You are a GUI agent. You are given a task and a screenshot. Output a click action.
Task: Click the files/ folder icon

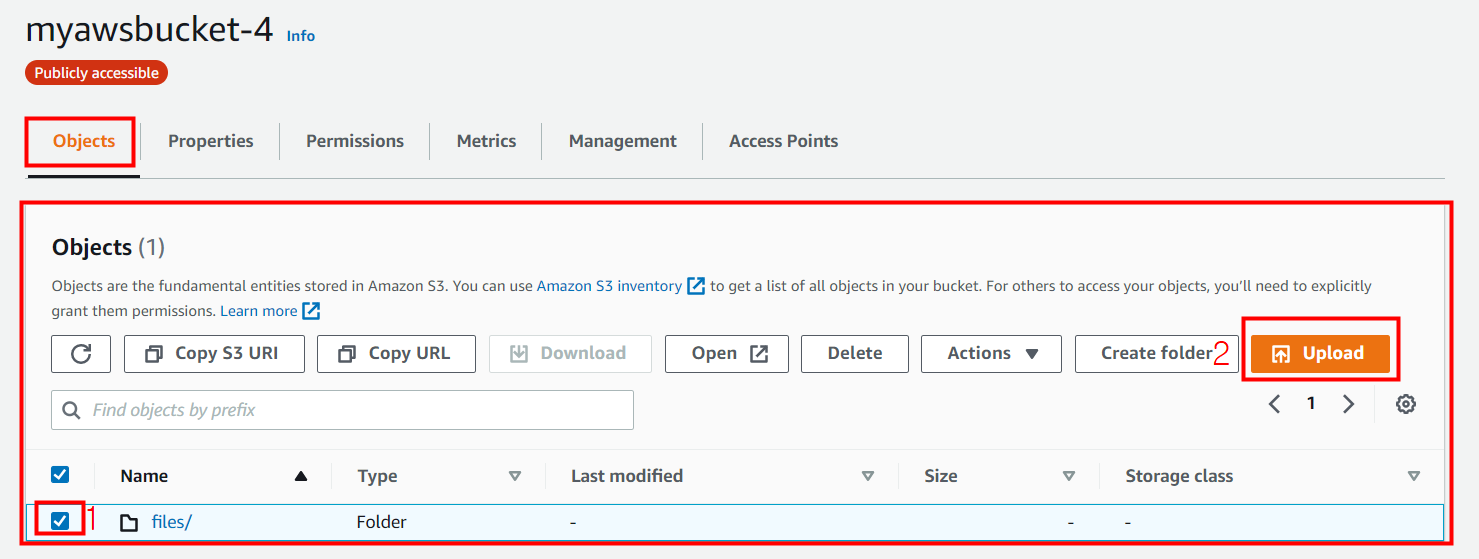(x=129, y=522)
